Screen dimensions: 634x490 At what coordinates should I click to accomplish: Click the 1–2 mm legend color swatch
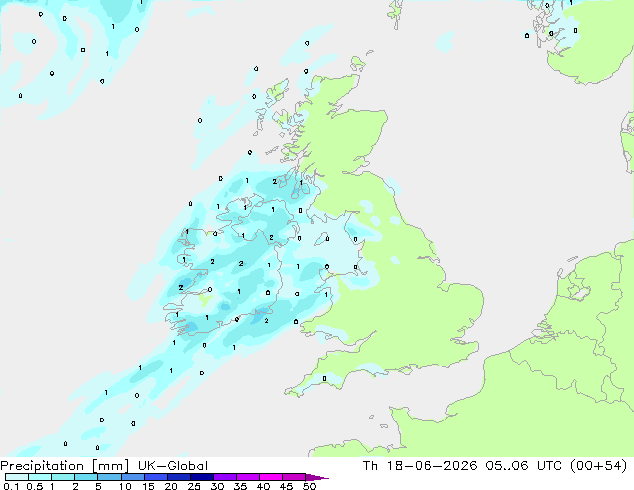tap(63, 477)
